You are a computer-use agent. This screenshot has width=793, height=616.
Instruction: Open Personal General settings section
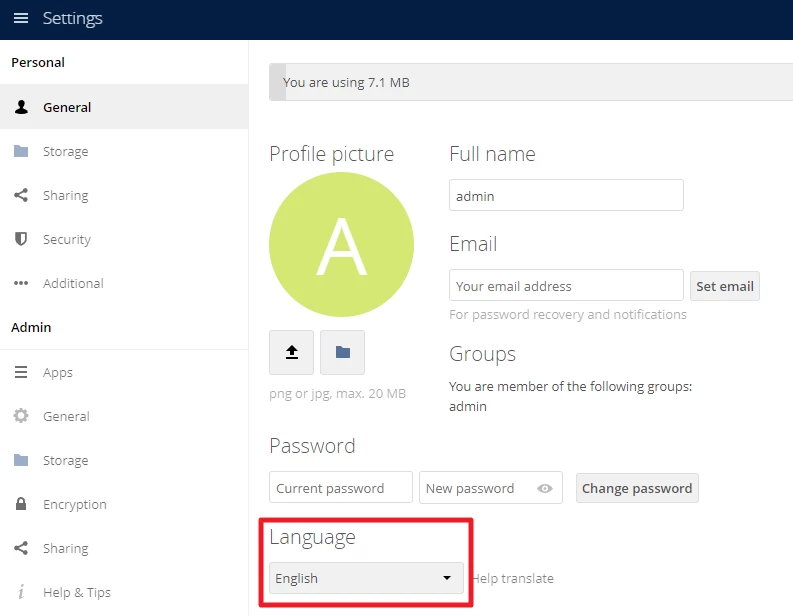[x=67, y=108]
